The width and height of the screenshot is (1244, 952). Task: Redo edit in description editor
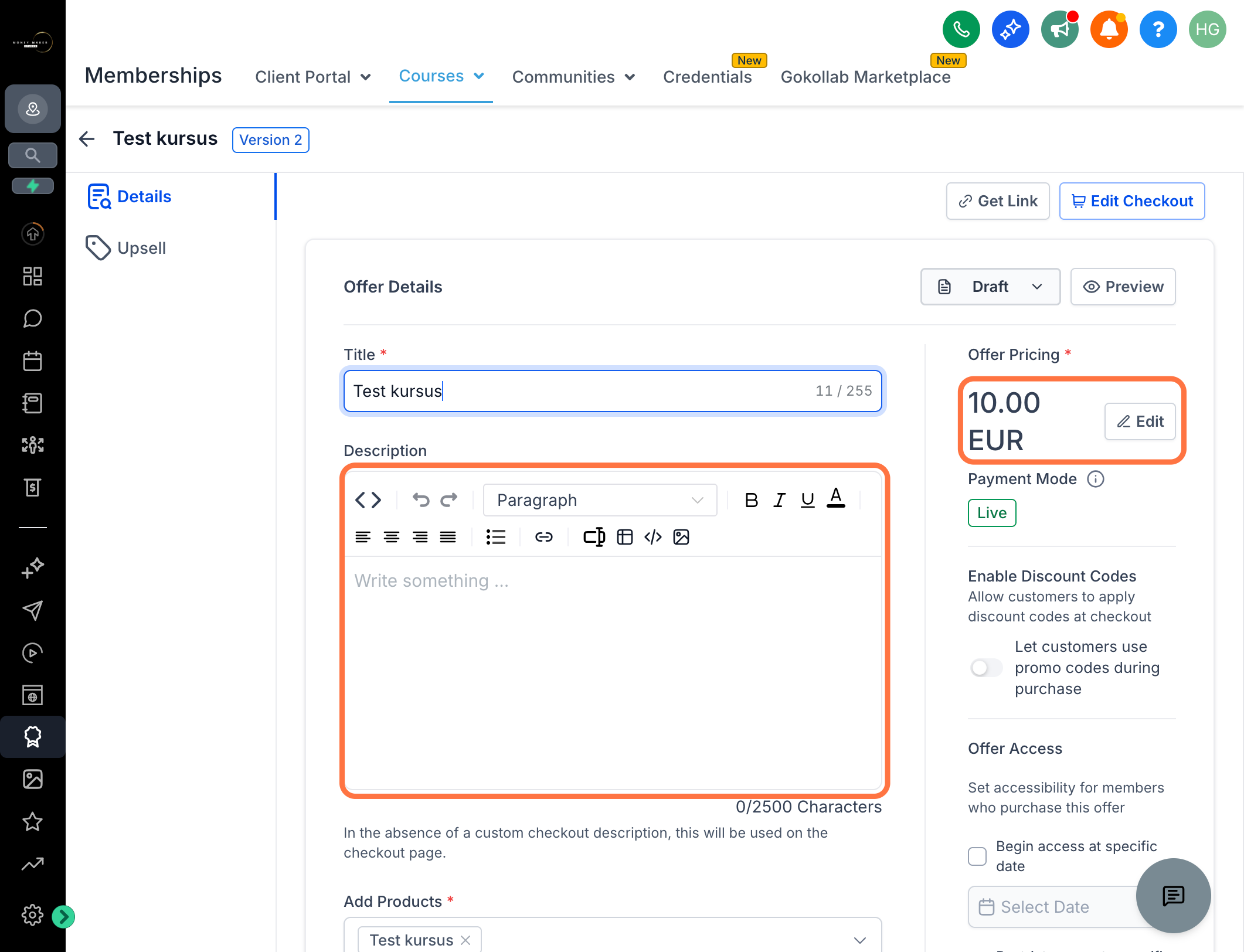tap(449, 500)
